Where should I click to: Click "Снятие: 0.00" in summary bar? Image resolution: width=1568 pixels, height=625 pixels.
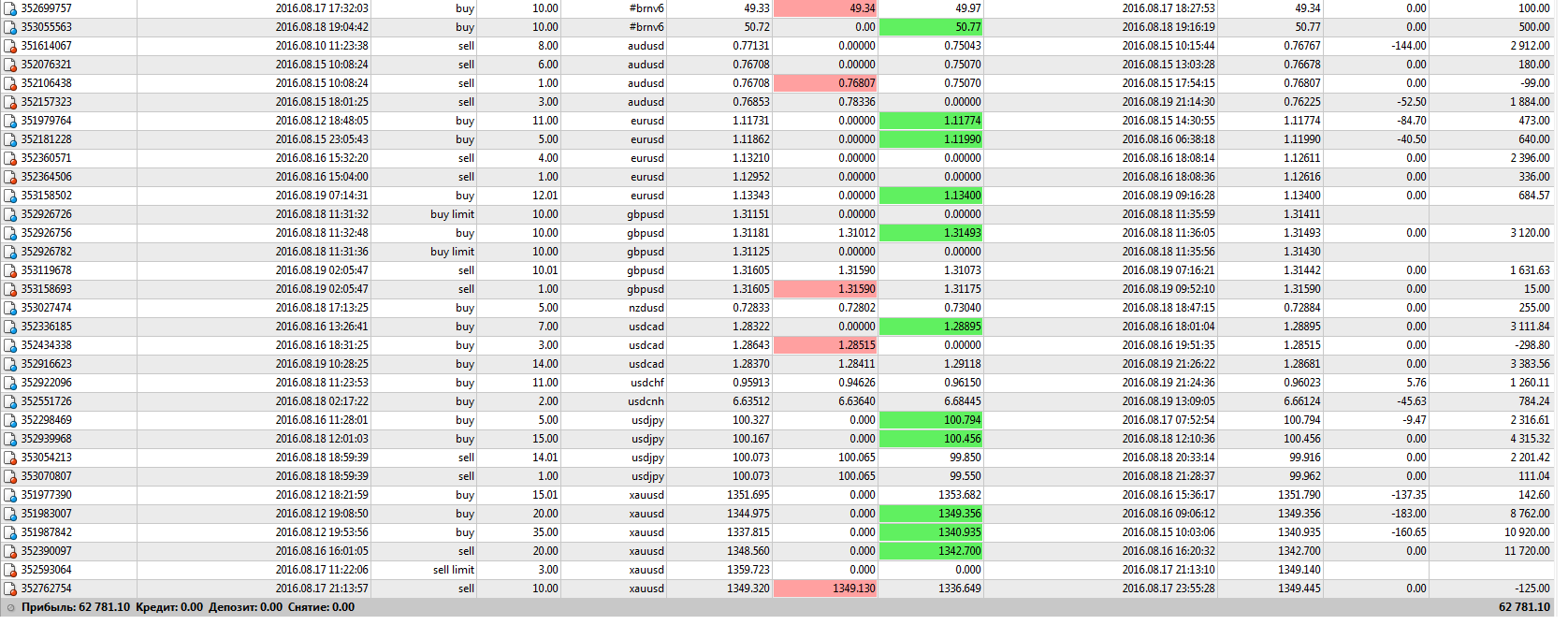coord(321,607)
